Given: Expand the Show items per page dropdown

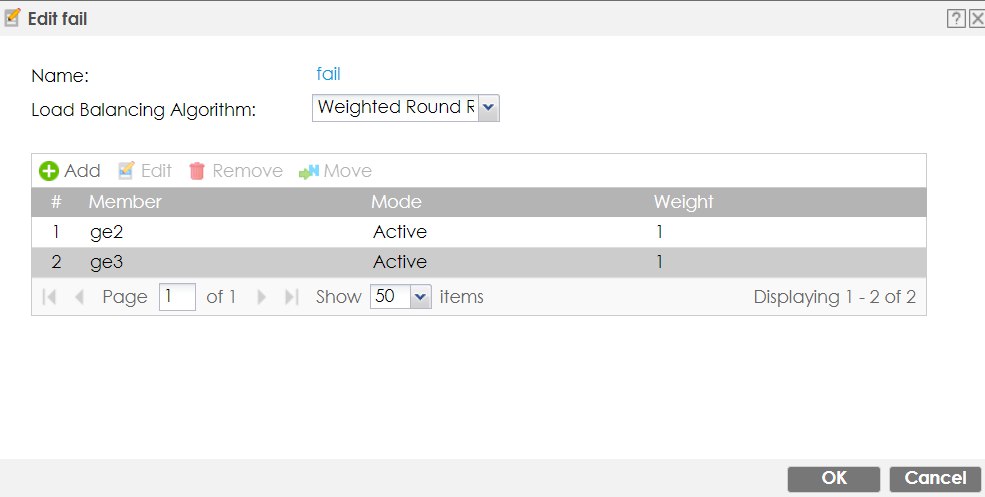Looking at the screenshot, I should pos(420,297).
